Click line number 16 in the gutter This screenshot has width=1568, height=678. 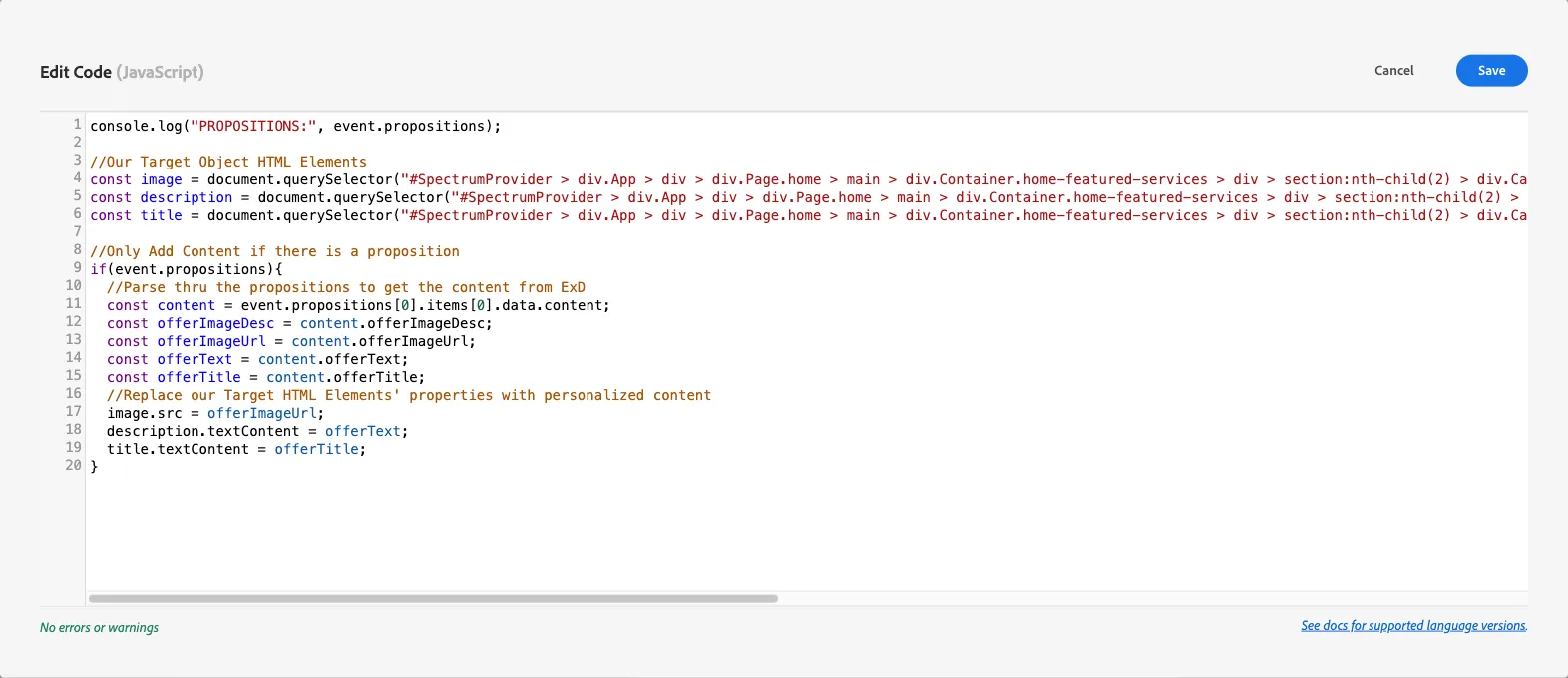tap(73, 393)
